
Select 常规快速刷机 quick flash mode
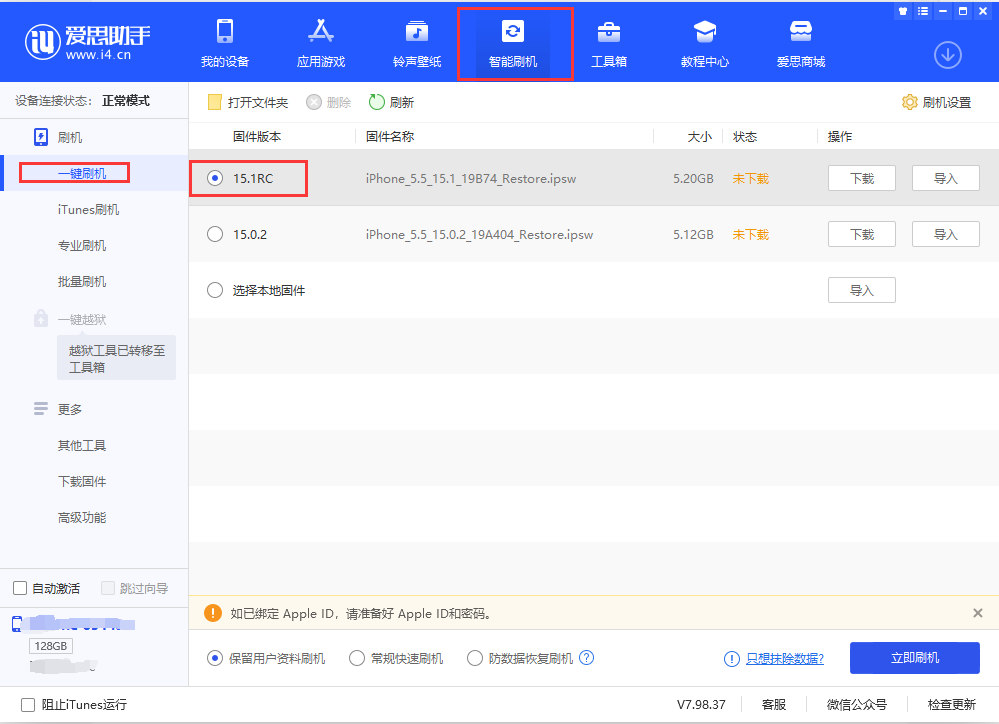(357, 658)
